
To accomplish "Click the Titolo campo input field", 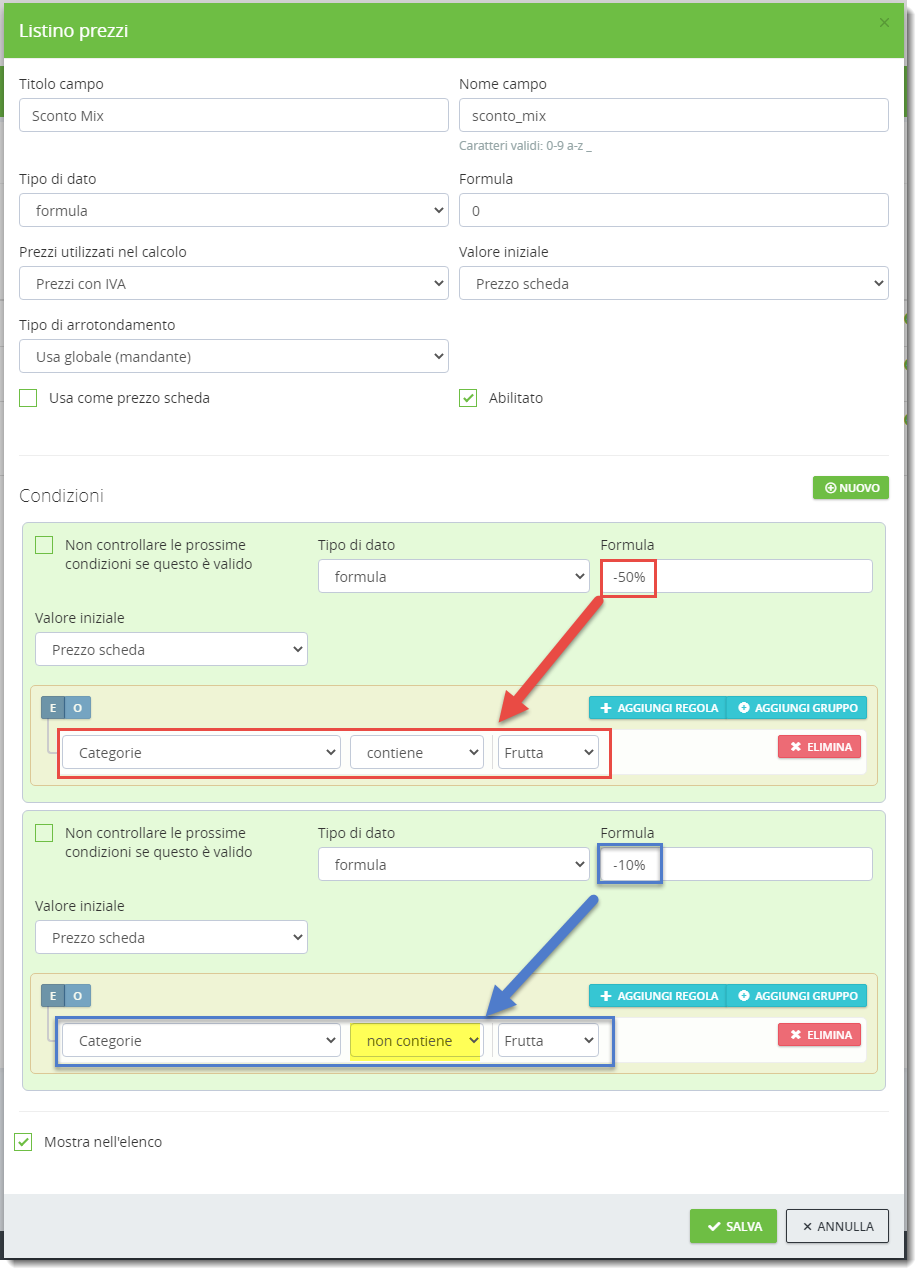I will [233, 116].
